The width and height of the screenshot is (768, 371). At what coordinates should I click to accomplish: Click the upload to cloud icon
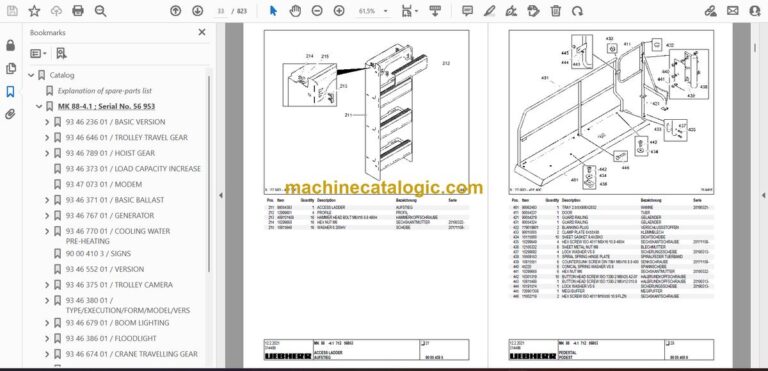pyautogui.click(x=56, y=11)
